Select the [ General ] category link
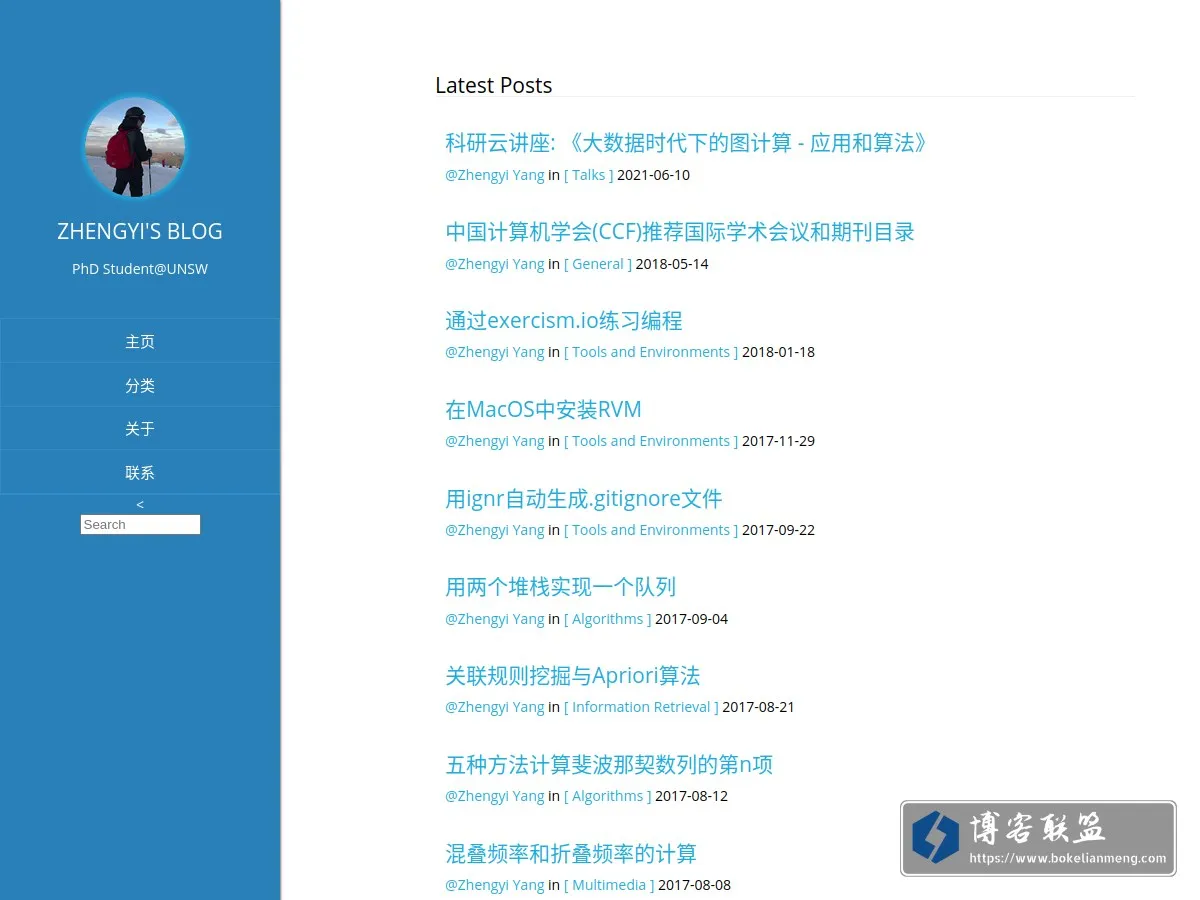This screenshot has height=900, width=1200. [598, 264]
